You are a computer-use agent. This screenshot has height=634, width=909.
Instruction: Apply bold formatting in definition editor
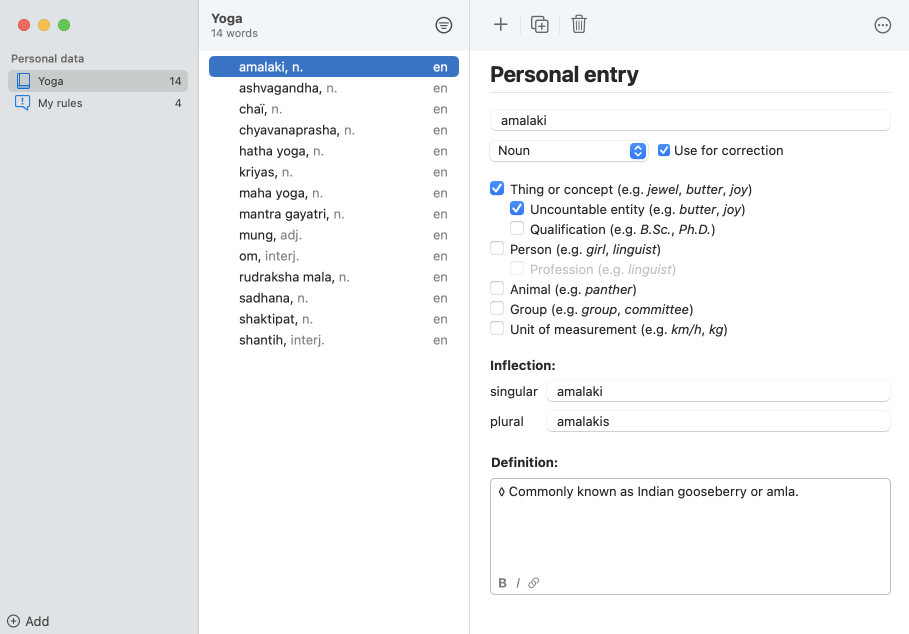point(502,583)
